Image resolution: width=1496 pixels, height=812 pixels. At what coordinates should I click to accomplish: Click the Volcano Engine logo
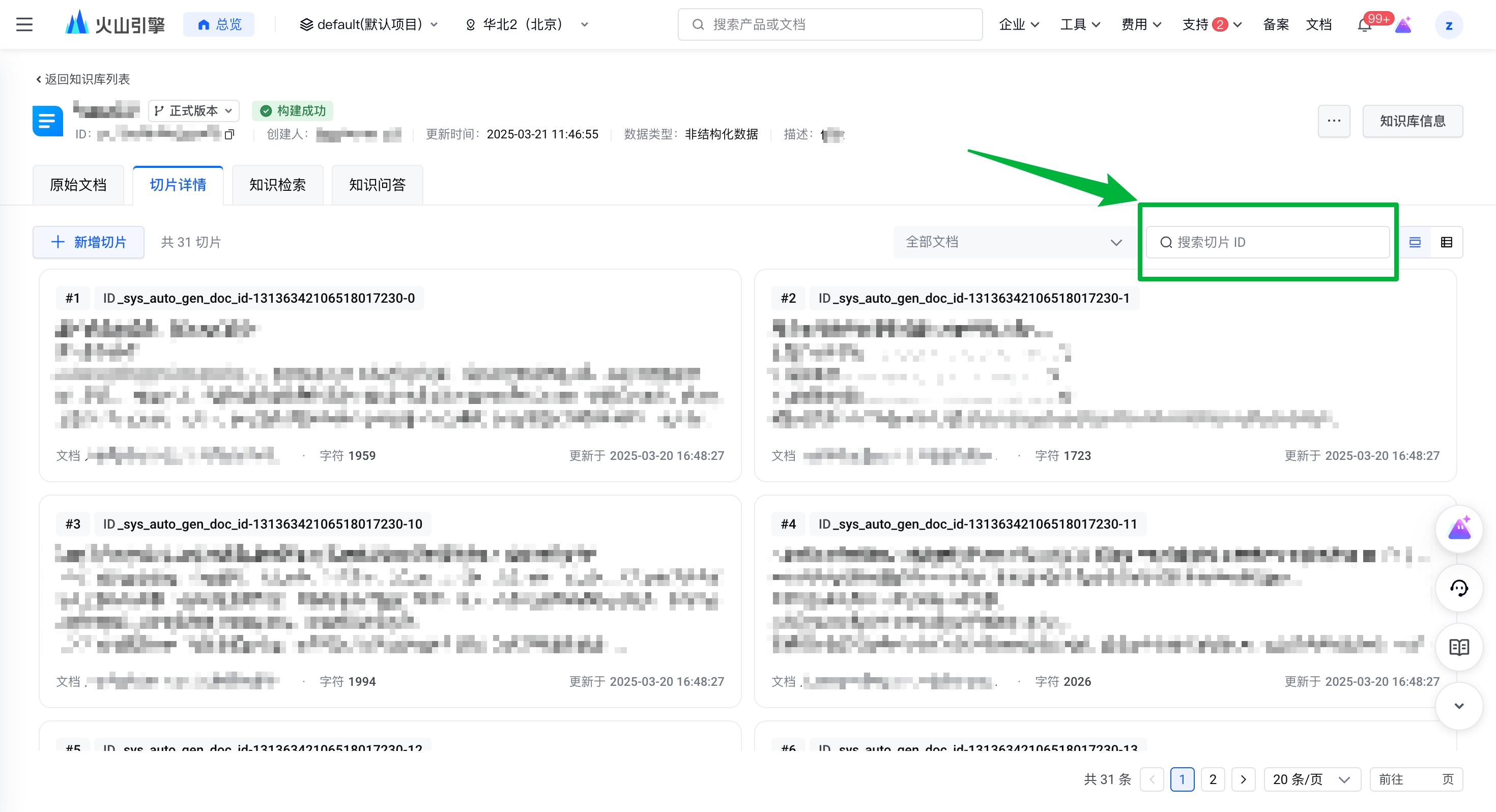coord(115,24)
